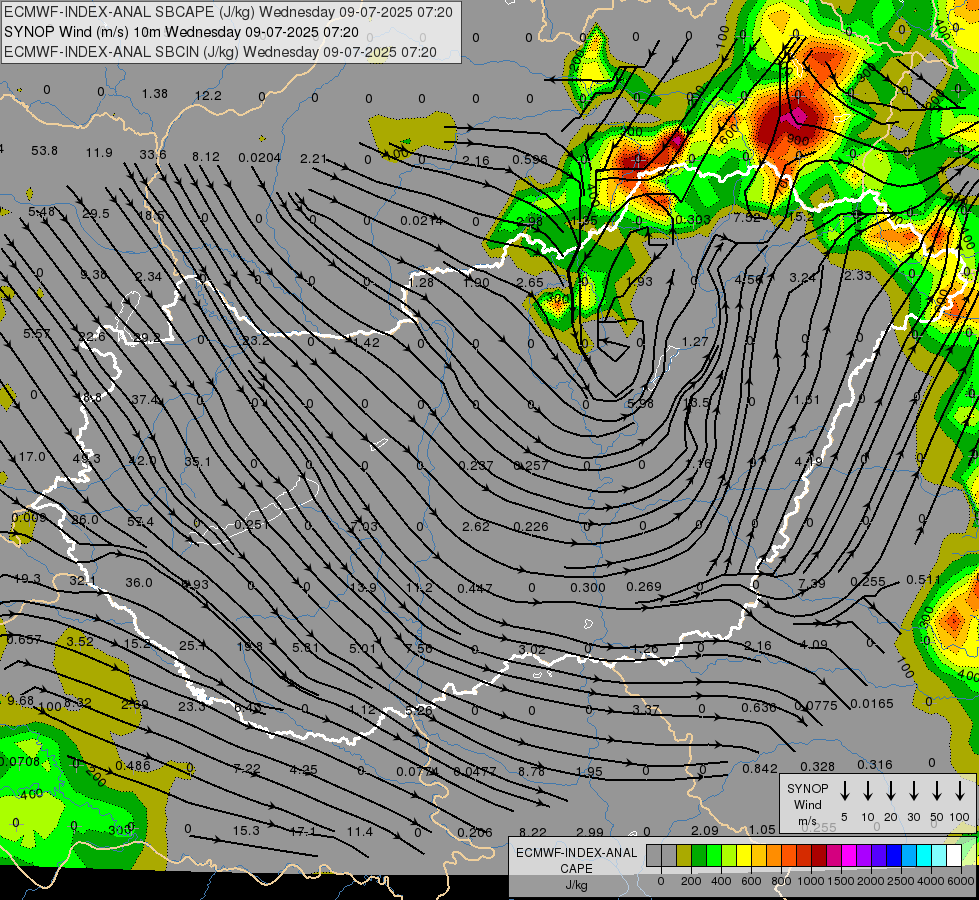The width and height of the screenshot is (979, 900).
Task: Click the 33.6 CIN value
Action: click(x=153, y=154)
